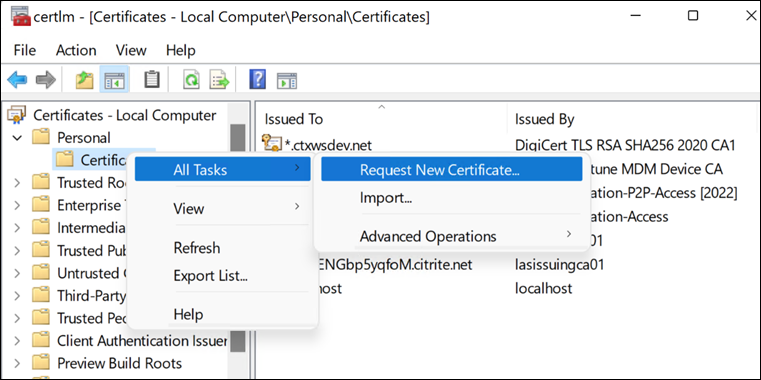Viewport: 761px width, 380px height.
Task: Click the certlm toolbox icon in title bar
Action: [x=21, y=17]
